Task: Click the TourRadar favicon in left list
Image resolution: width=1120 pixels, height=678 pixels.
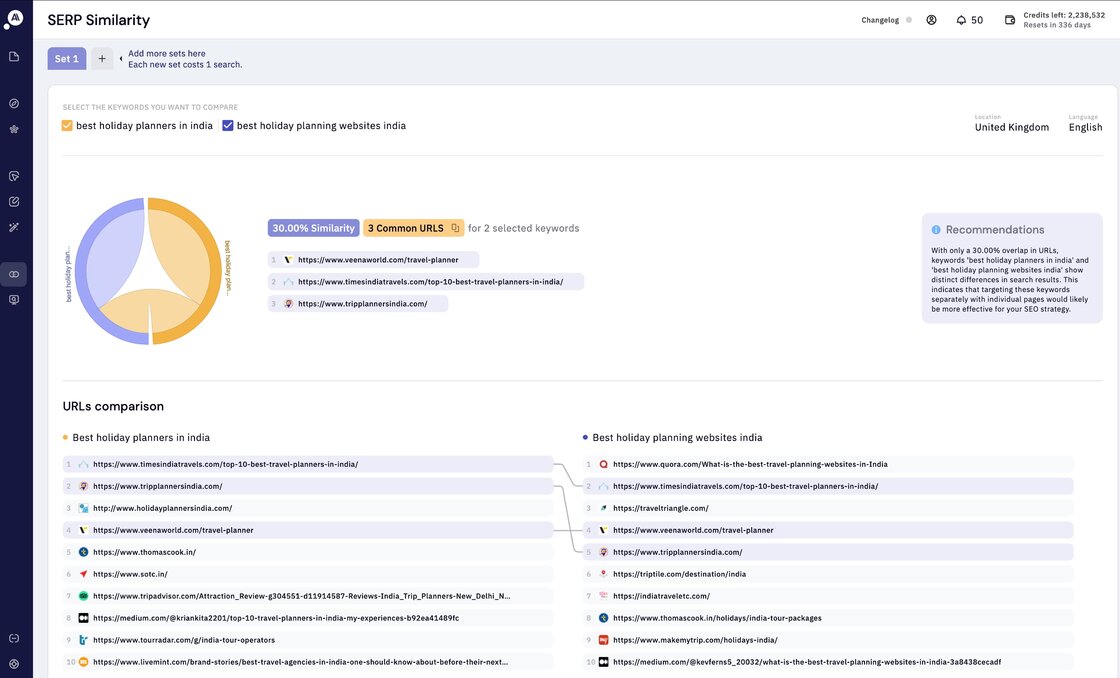Action: point(84,640)
